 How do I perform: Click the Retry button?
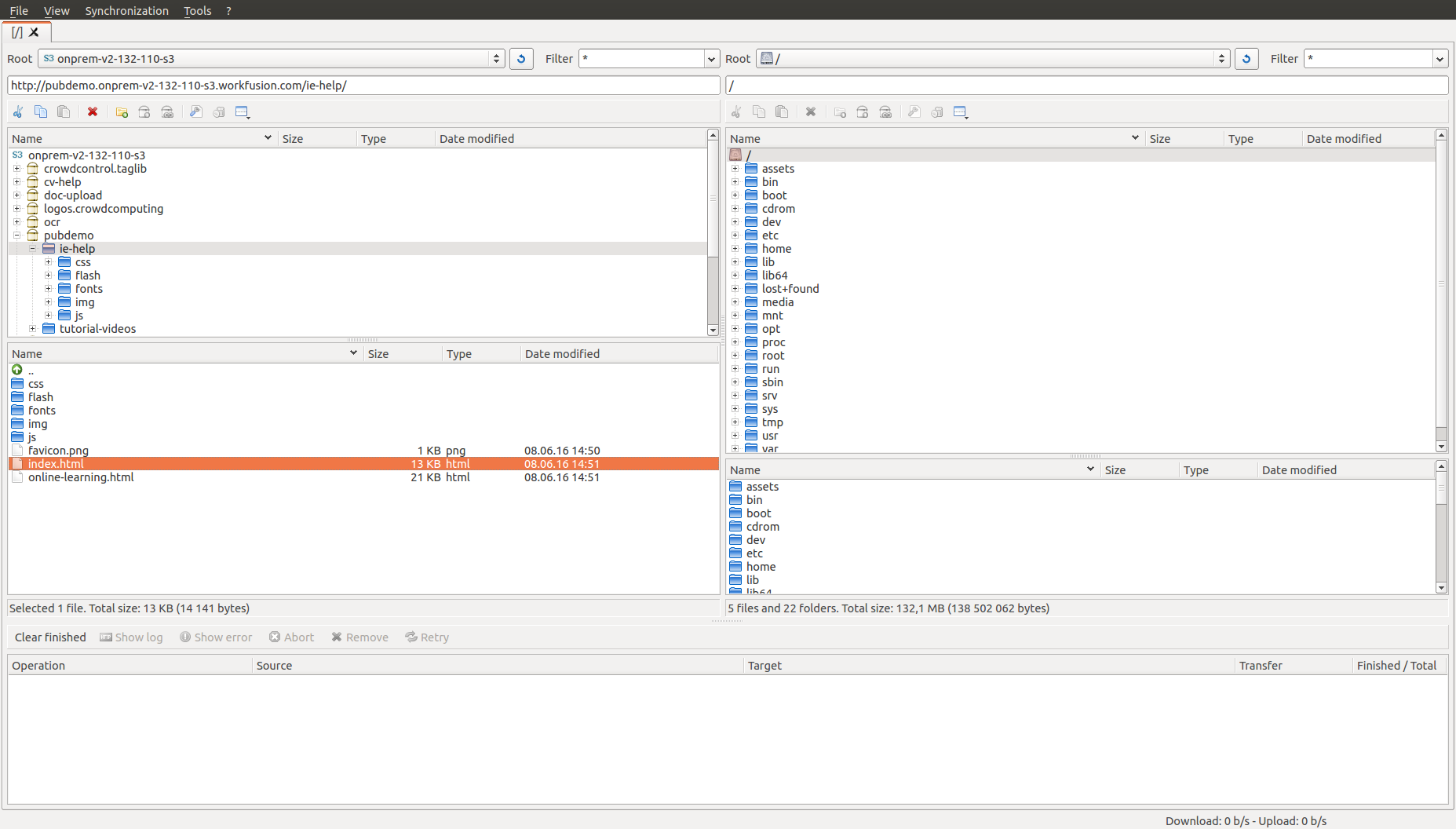[x=427, y=637]
